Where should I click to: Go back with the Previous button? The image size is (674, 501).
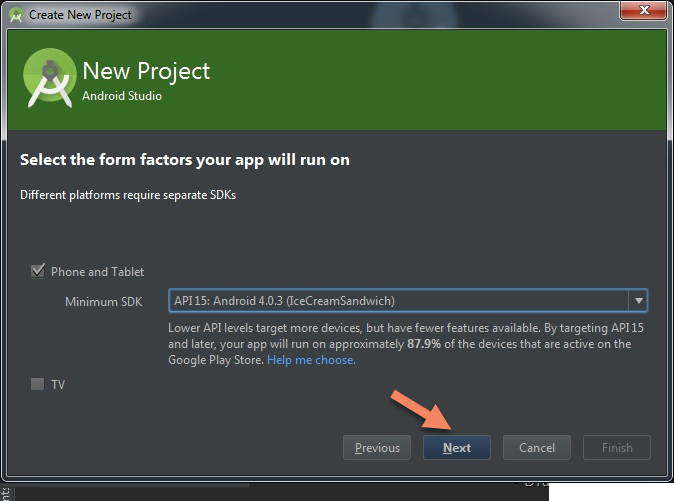tap(377, 447)
